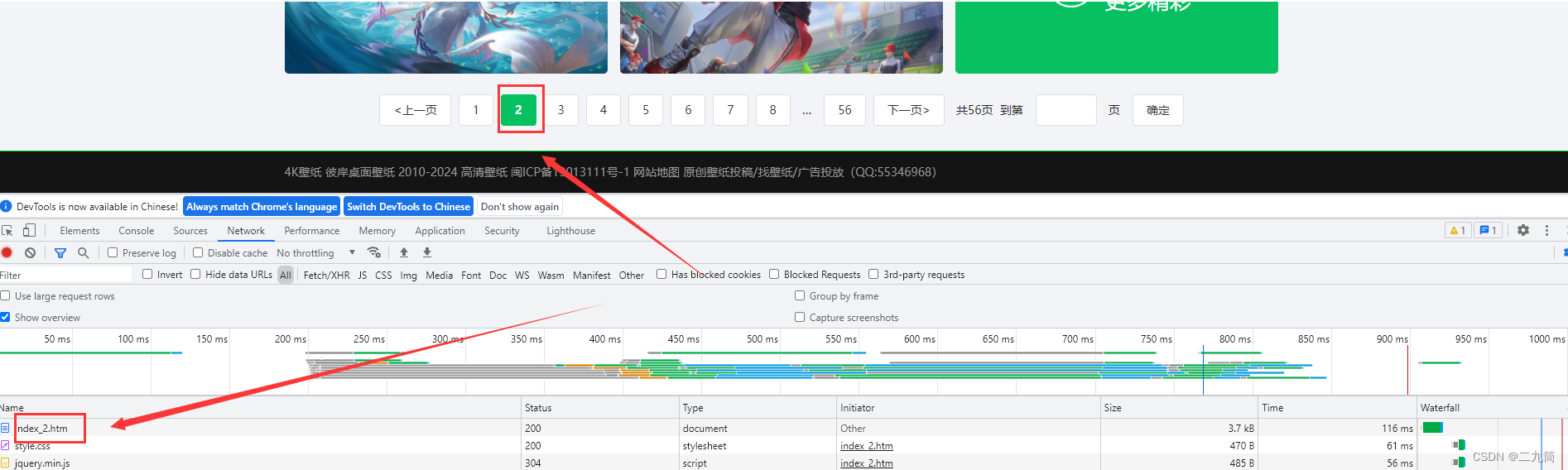Import HAR file upload arrow
Screen dimensions: 1568x470
point(404,252)
